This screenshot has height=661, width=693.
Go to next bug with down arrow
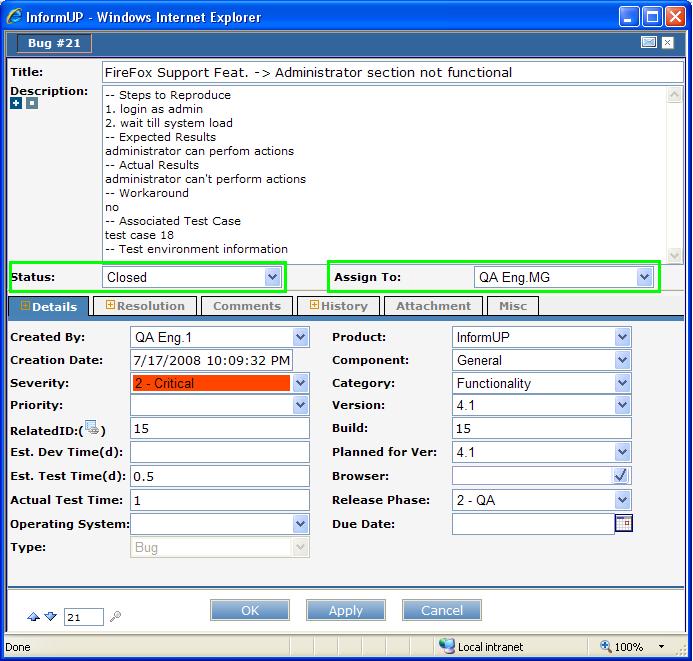coord(50,616)
